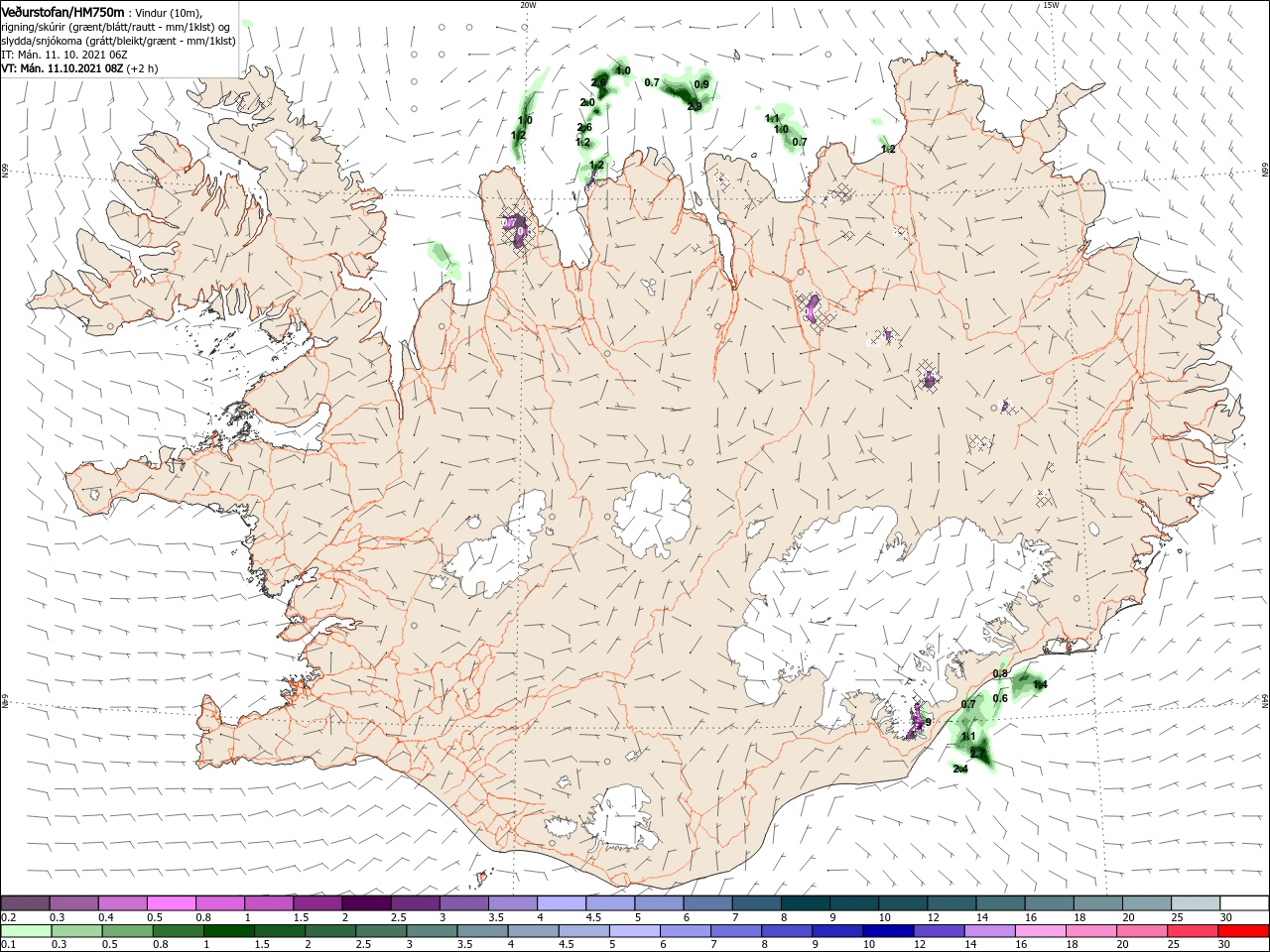Click the 0.8 precipitation value near the southeast coast
The height and width of the screenshot is (952, 1270).
tap(1000, 674)
